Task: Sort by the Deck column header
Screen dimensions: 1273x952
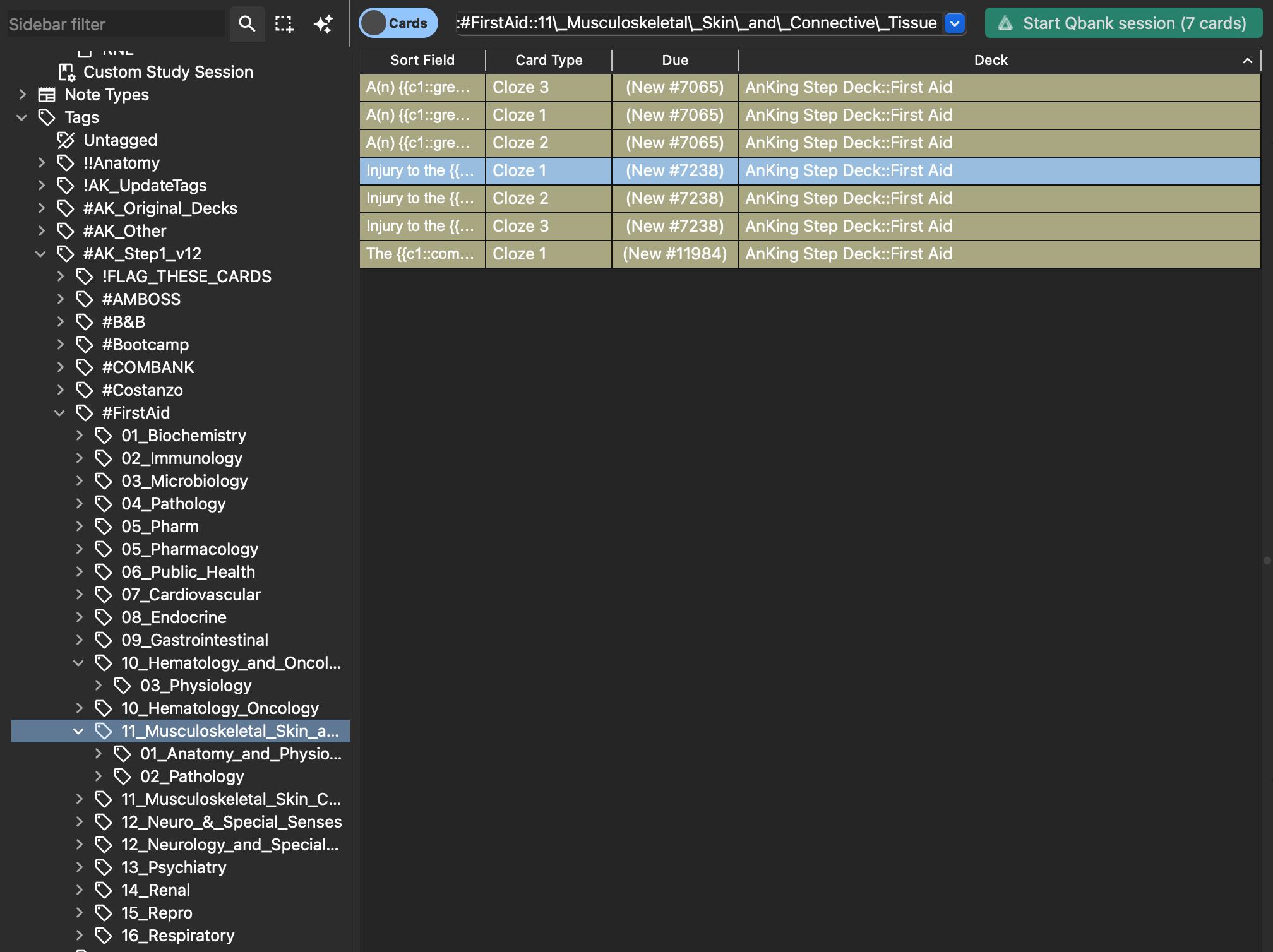Action: point(991,60)
